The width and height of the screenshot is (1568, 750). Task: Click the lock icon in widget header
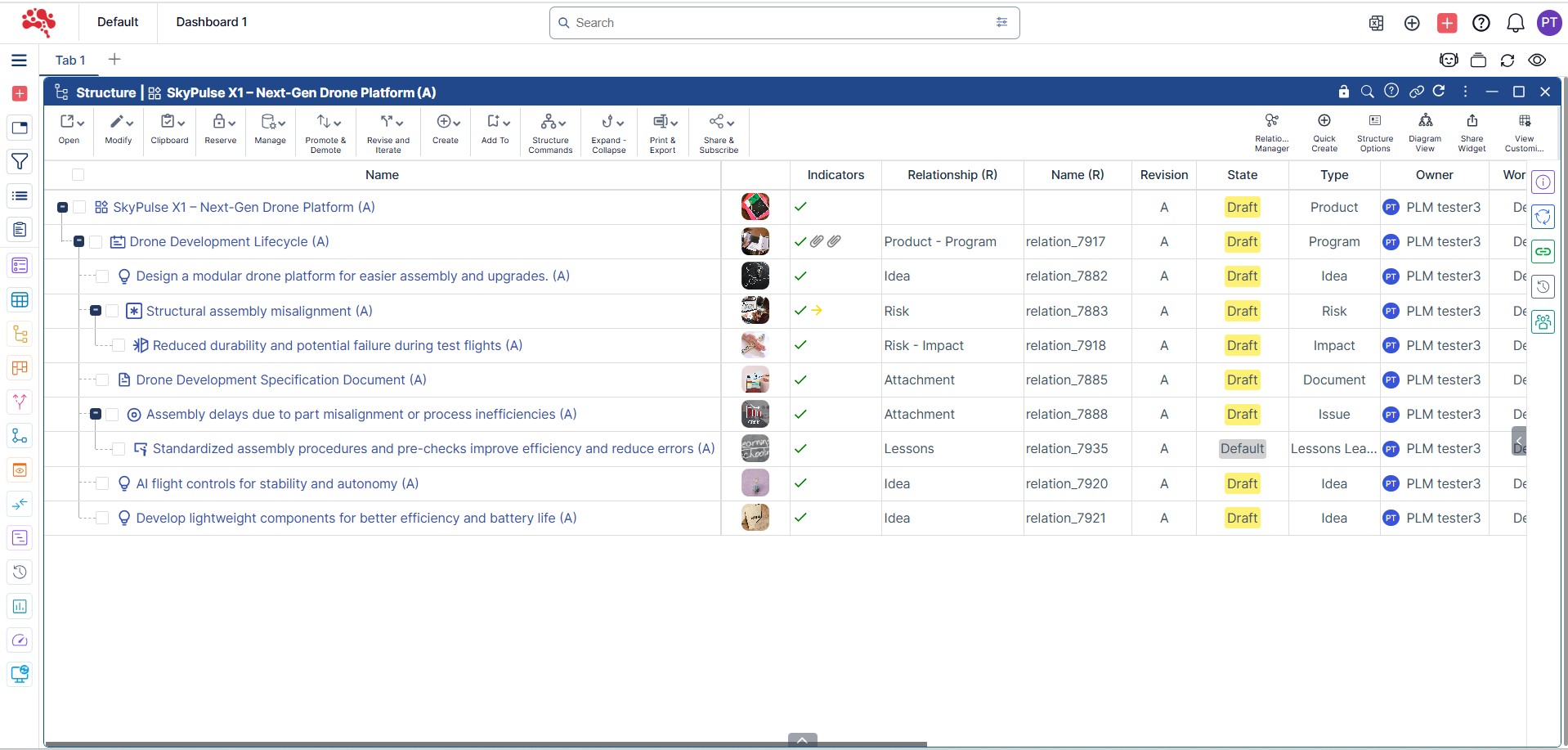click(1343, 92)
